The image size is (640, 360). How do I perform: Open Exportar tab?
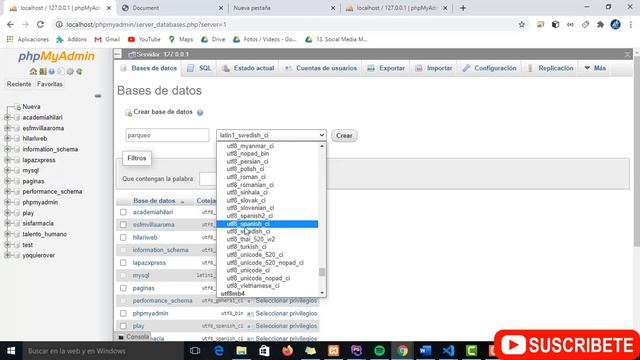(x=386, y=68)
